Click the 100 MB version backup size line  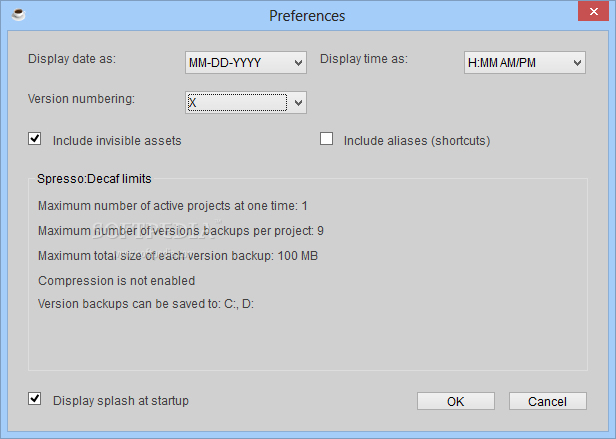pos(178,256)
